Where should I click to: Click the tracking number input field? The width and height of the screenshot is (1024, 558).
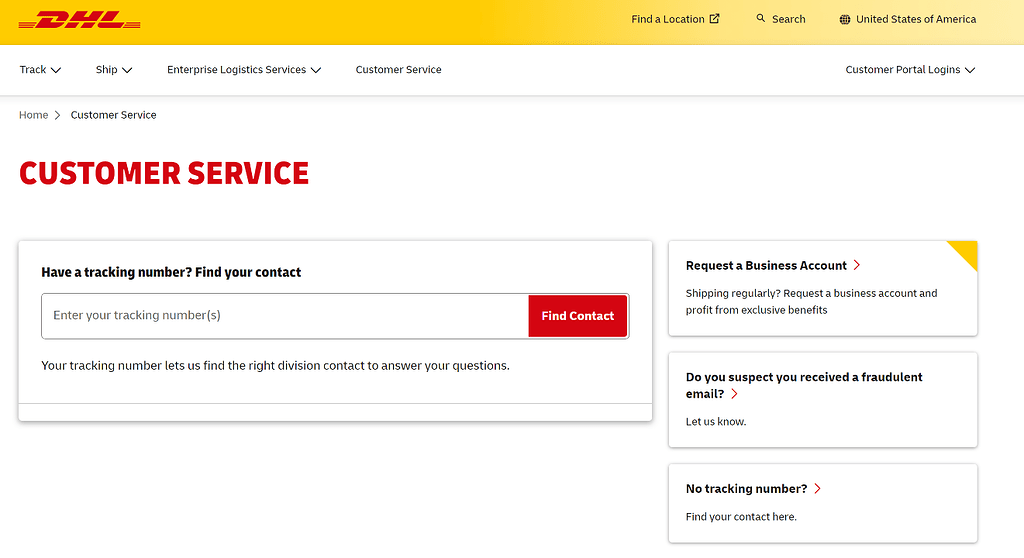pyautogui.click(x=285, y=316)
